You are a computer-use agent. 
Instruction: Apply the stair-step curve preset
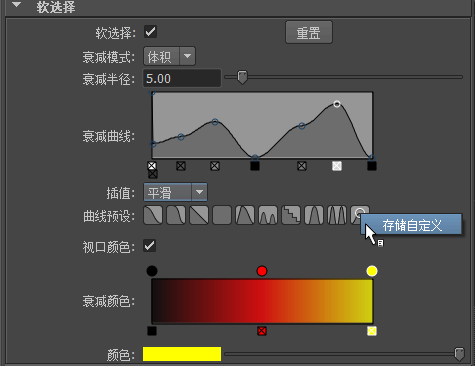coord(291,215)
